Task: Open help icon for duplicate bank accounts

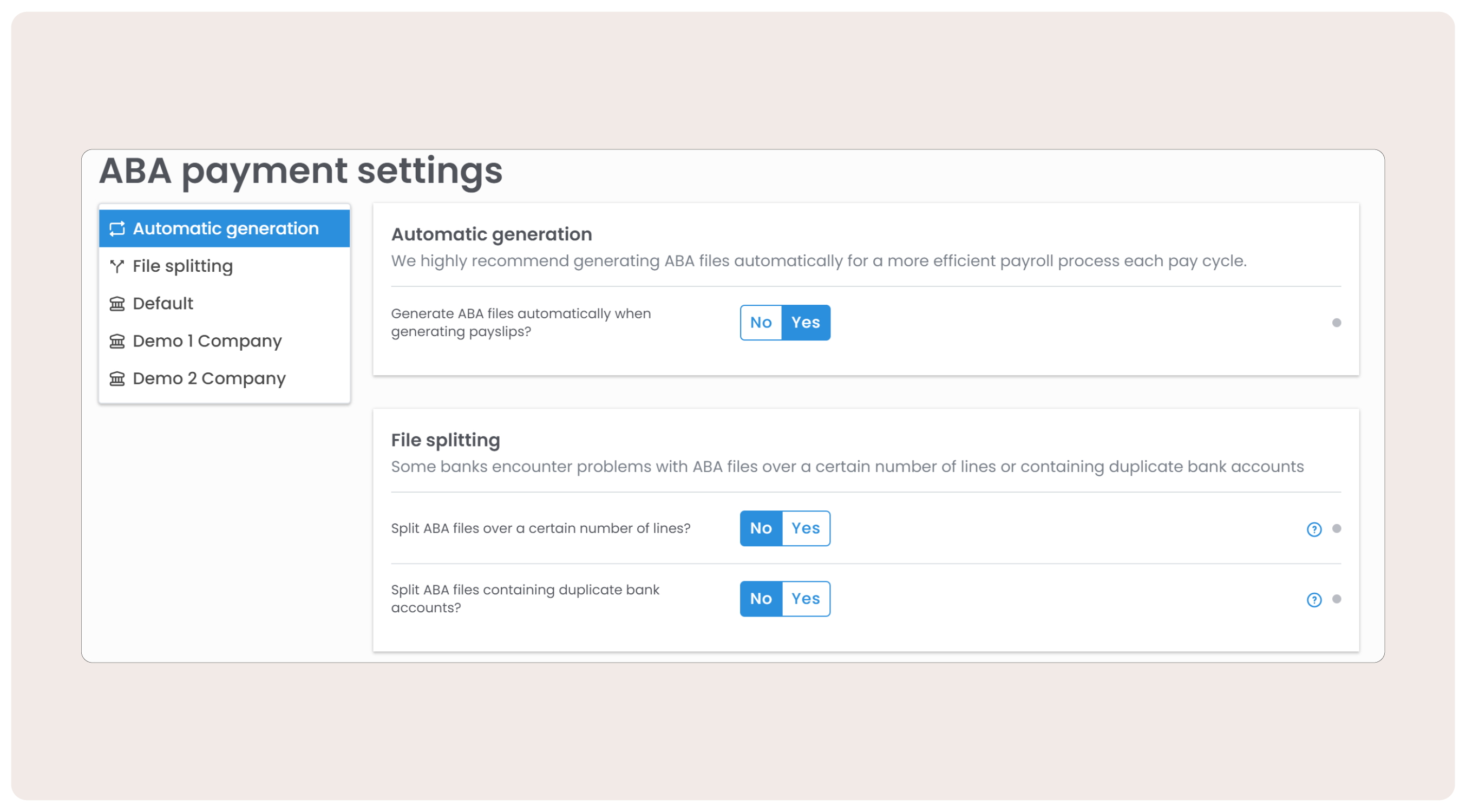Action: [1313, 600]
